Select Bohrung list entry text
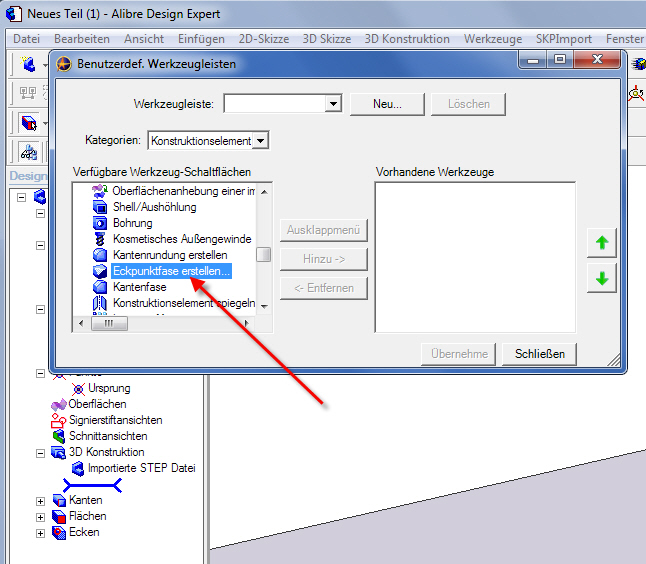 133,223
